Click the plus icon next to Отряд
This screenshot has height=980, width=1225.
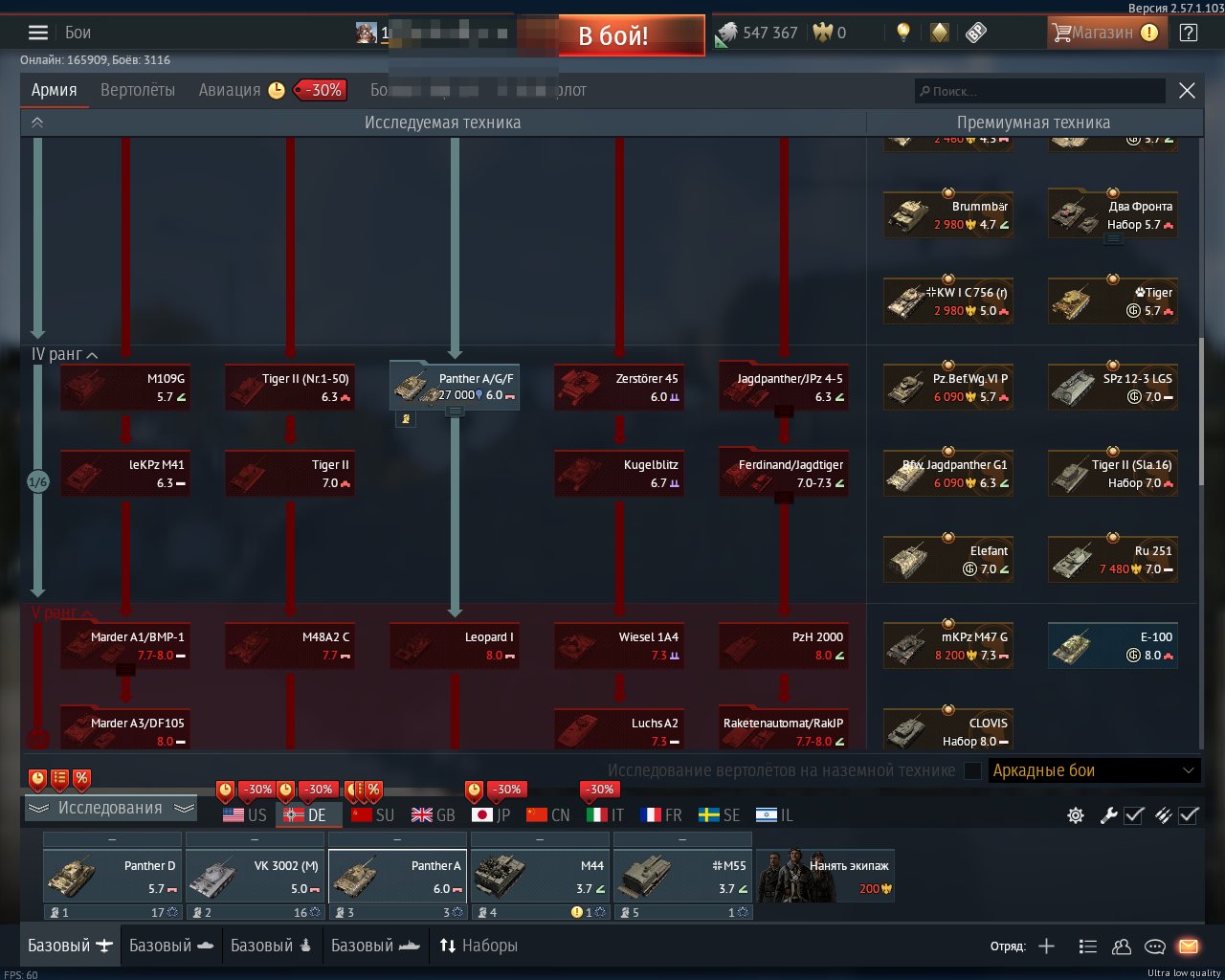click(1047, 947)
